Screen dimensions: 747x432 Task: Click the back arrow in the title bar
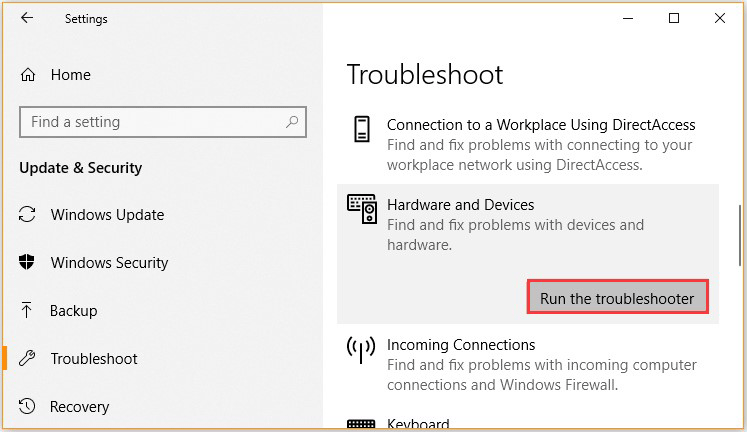(x=27, y=18)
